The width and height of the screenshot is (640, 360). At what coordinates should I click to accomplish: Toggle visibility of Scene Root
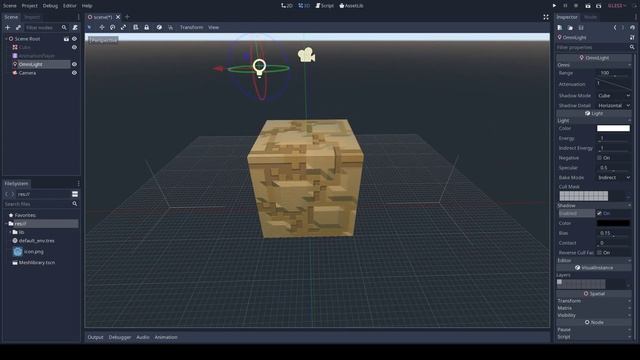tap(74, 39)
